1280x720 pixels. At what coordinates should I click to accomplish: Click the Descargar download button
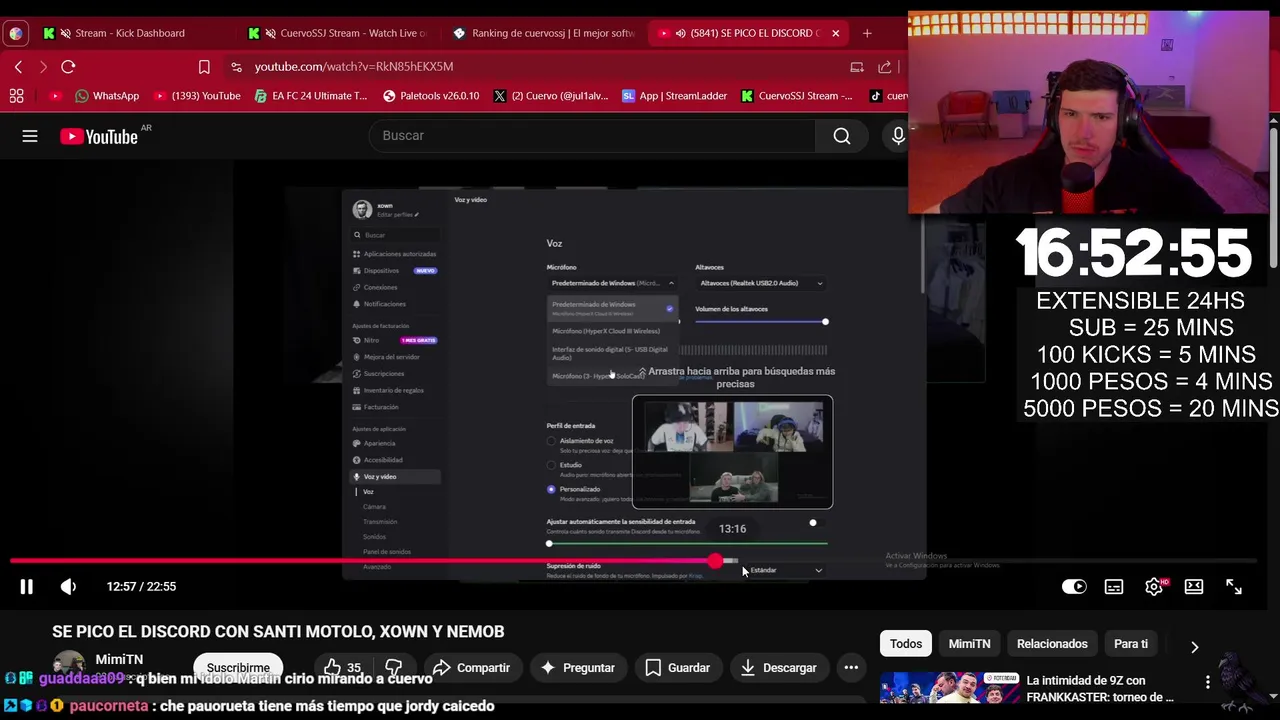pos(779,668)
